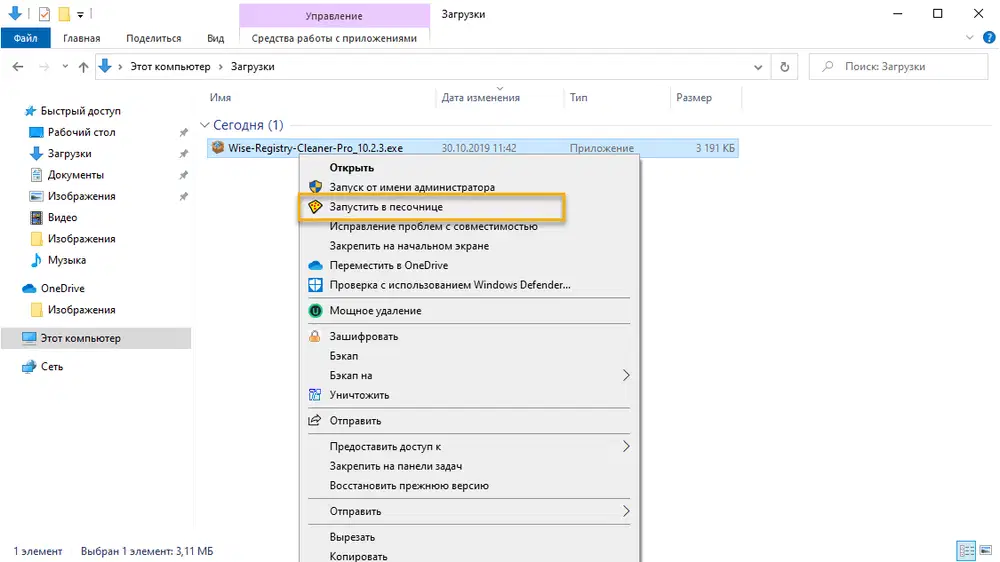Viewport: 1000px width, 562px height.
Task: Open the address bar history dropdown
Action: [759, 67]
